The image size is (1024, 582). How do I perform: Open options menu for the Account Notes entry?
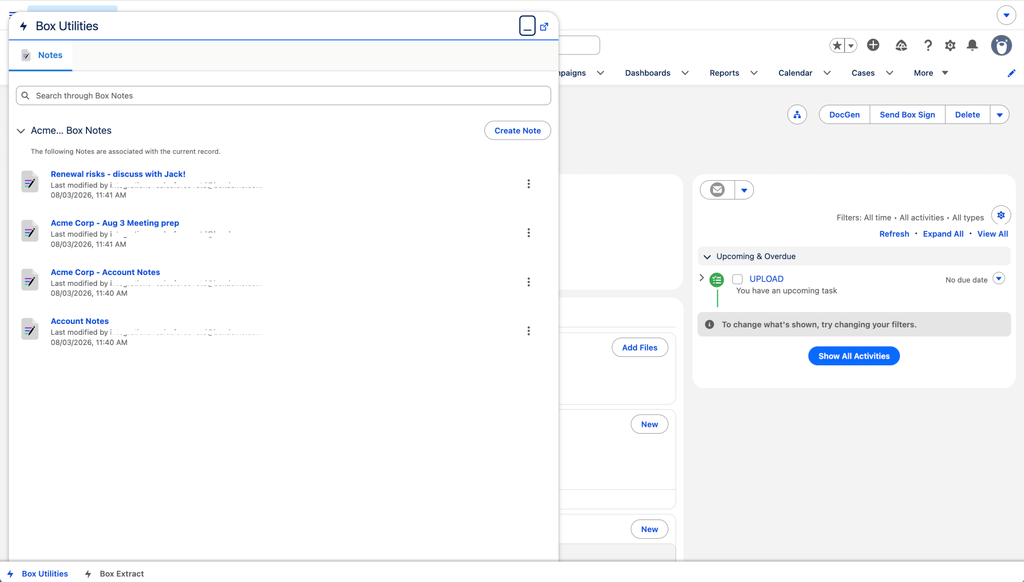click(x=528, y=331)
